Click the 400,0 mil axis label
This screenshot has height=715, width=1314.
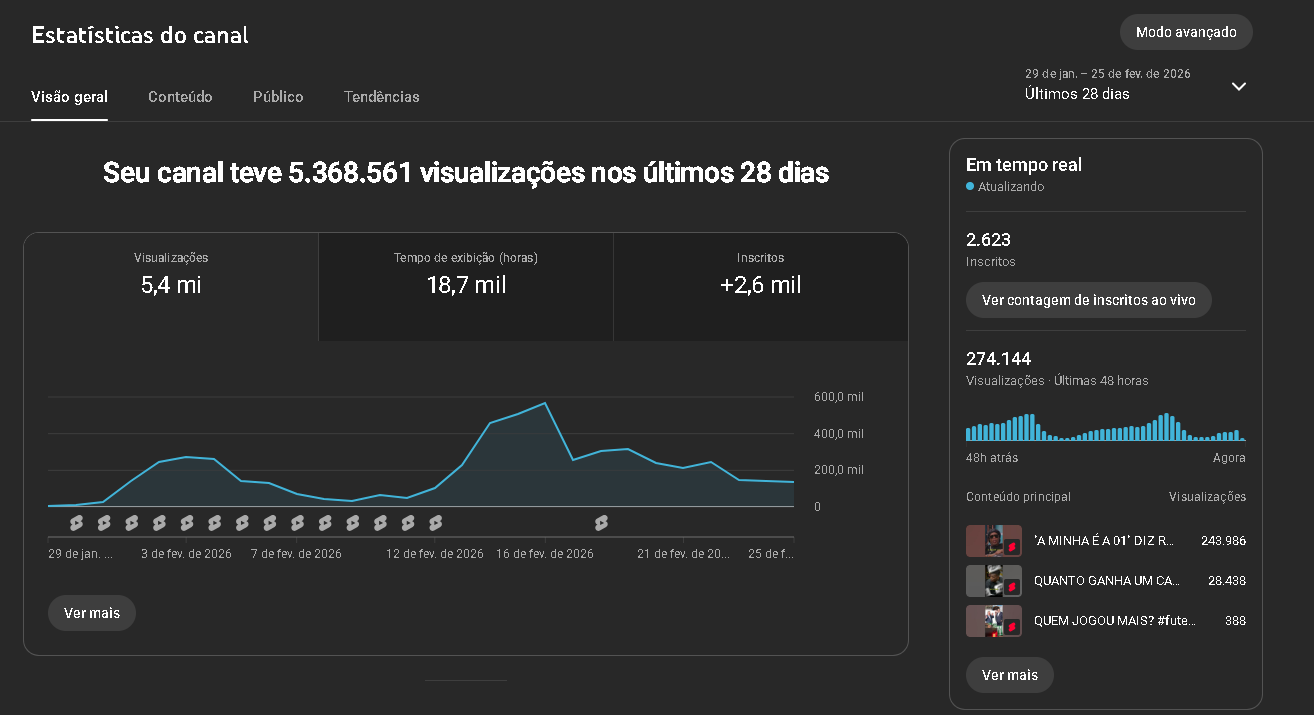click(x=839, y=434)
